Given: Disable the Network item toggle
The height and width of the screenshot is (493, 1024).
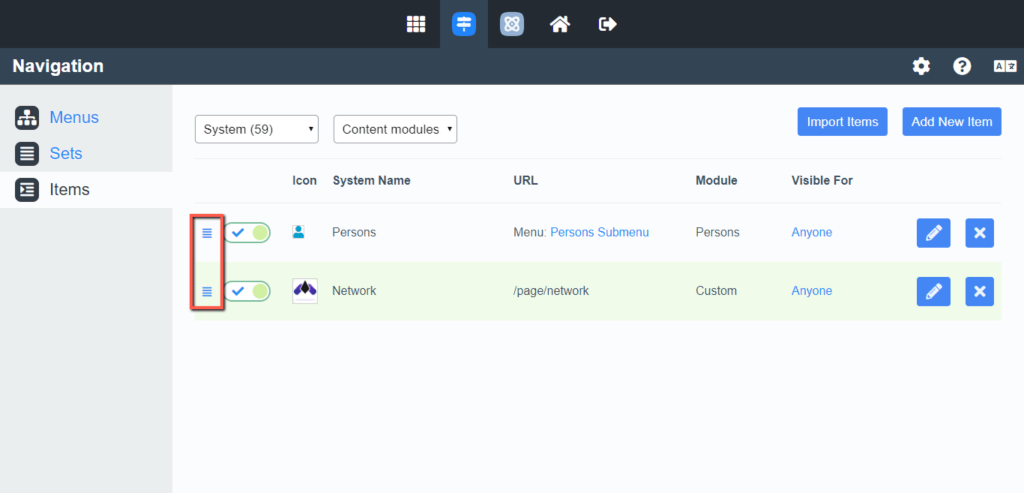Looking at the screenshot, I should (247, 291).
